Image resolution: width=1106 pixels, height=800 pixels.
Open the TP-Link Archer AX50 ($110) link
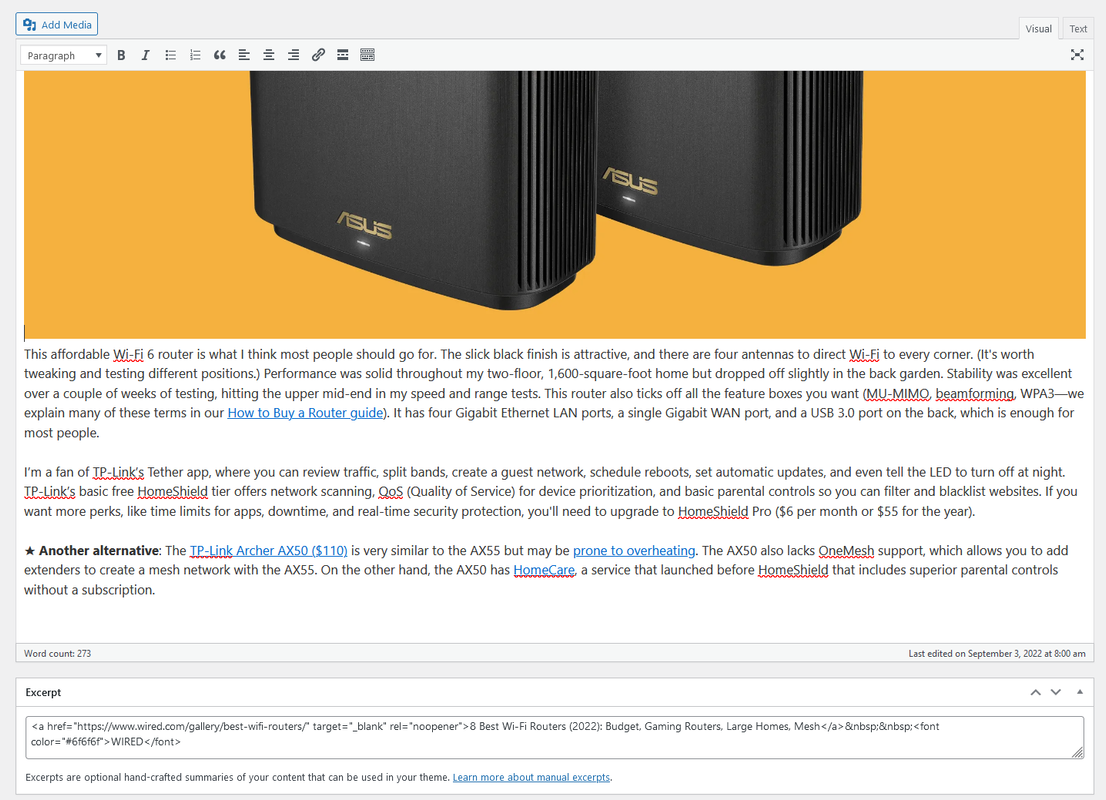tap(269, 550)
